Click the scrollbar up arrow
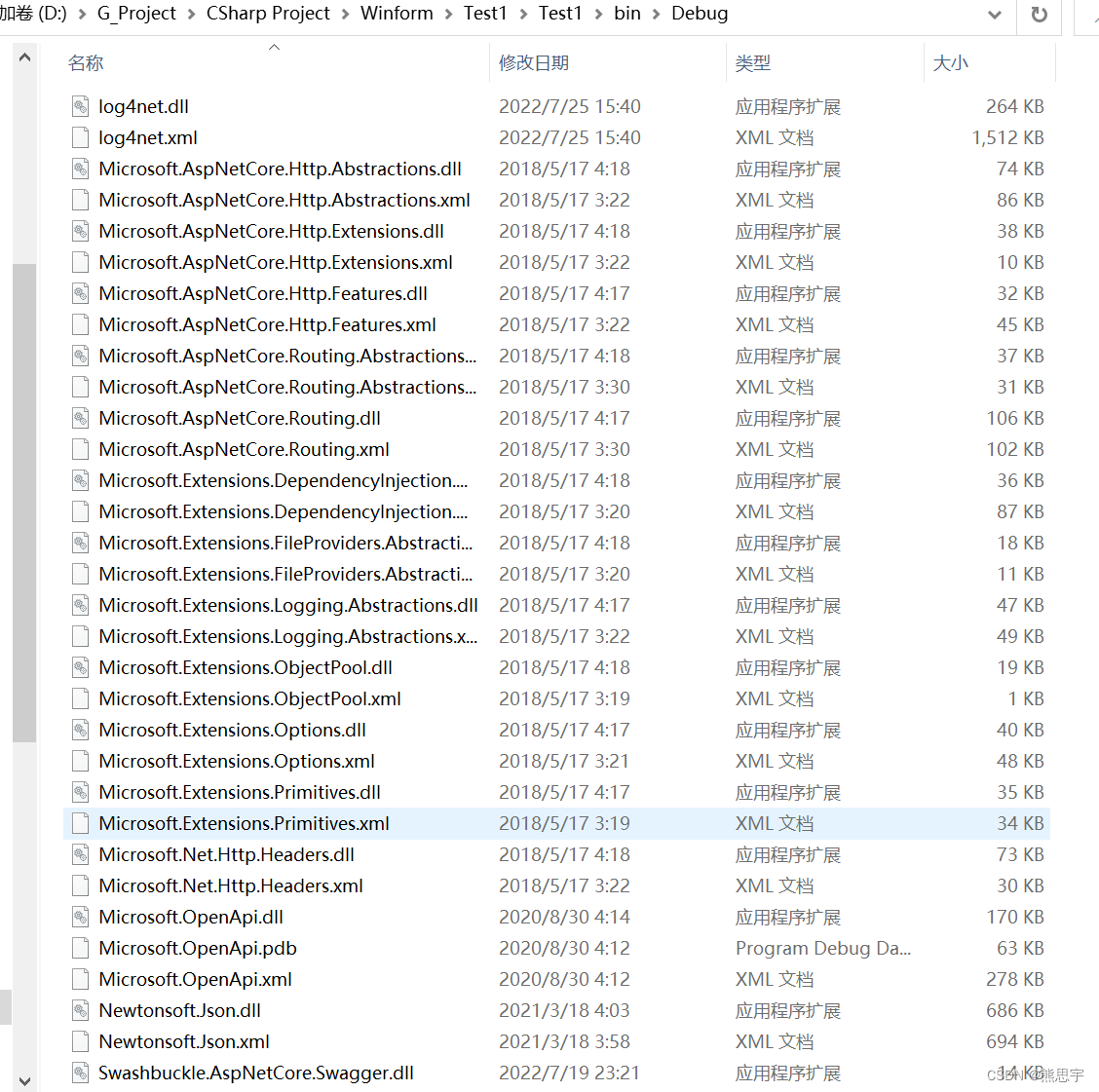1099x1092 pixels. click(24, 57)
